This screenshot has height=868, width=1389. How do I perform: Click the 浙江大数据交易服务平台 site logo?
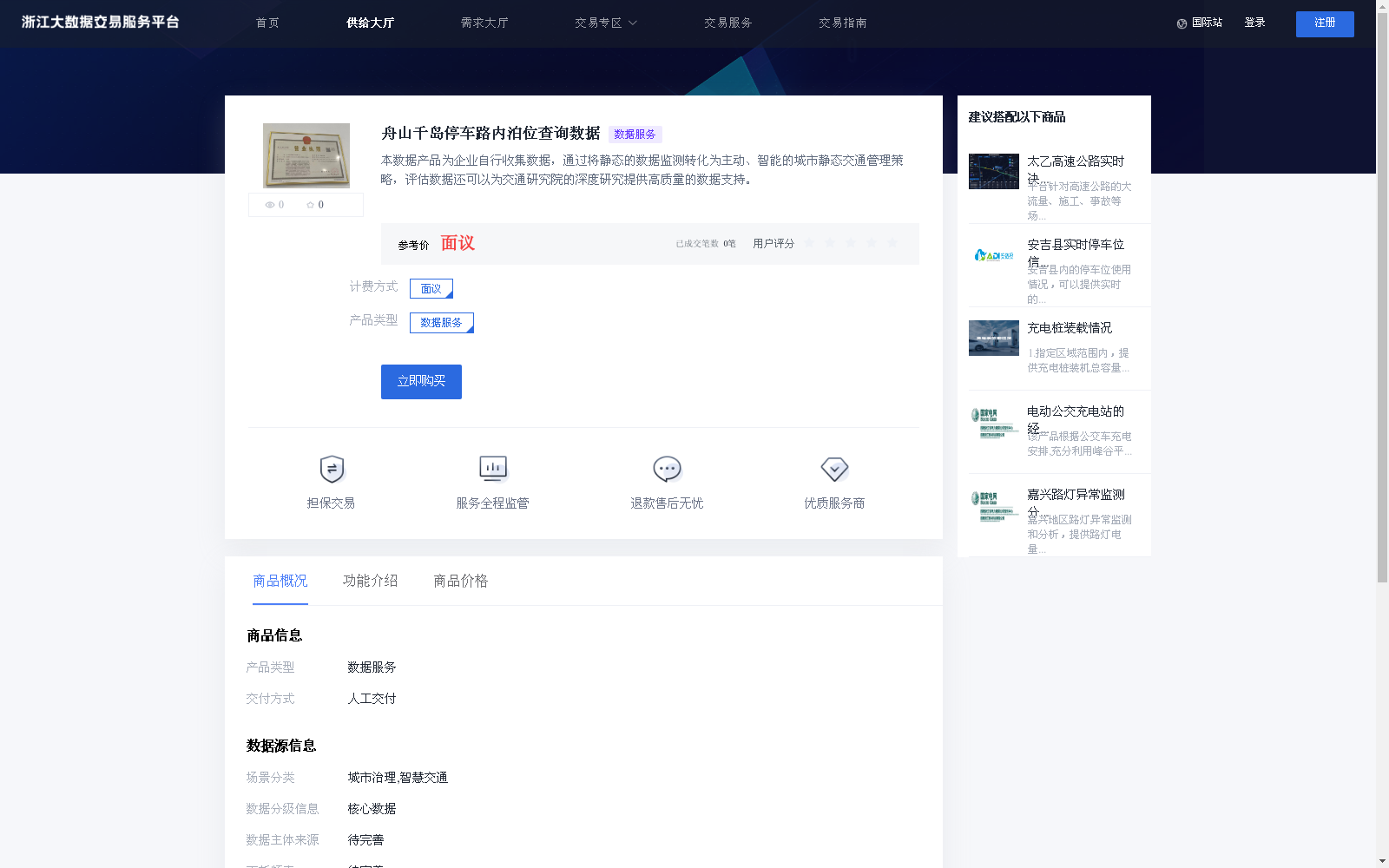[100, 23]
